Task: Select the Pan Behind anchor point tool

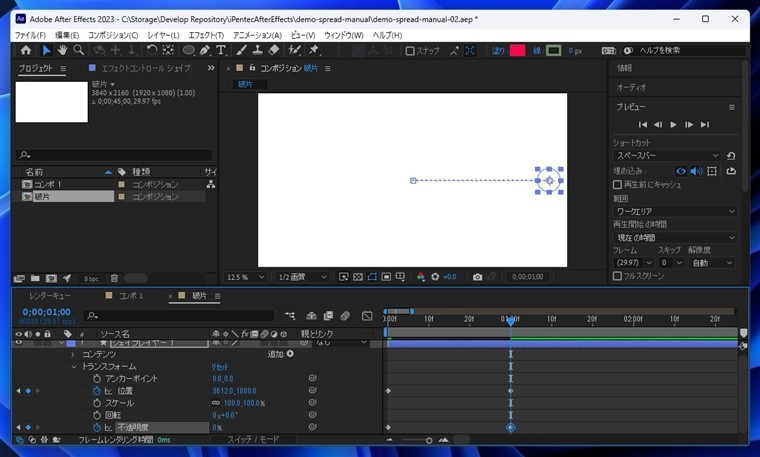Action: click(168, 50)
